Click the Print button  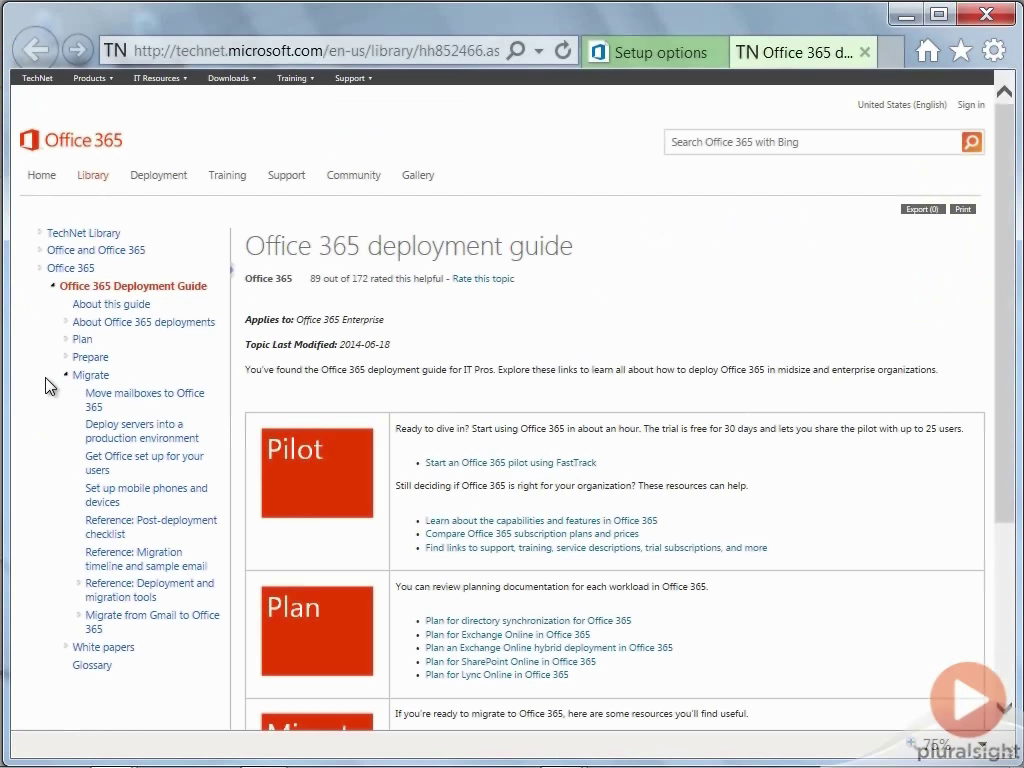click(963, 209)
